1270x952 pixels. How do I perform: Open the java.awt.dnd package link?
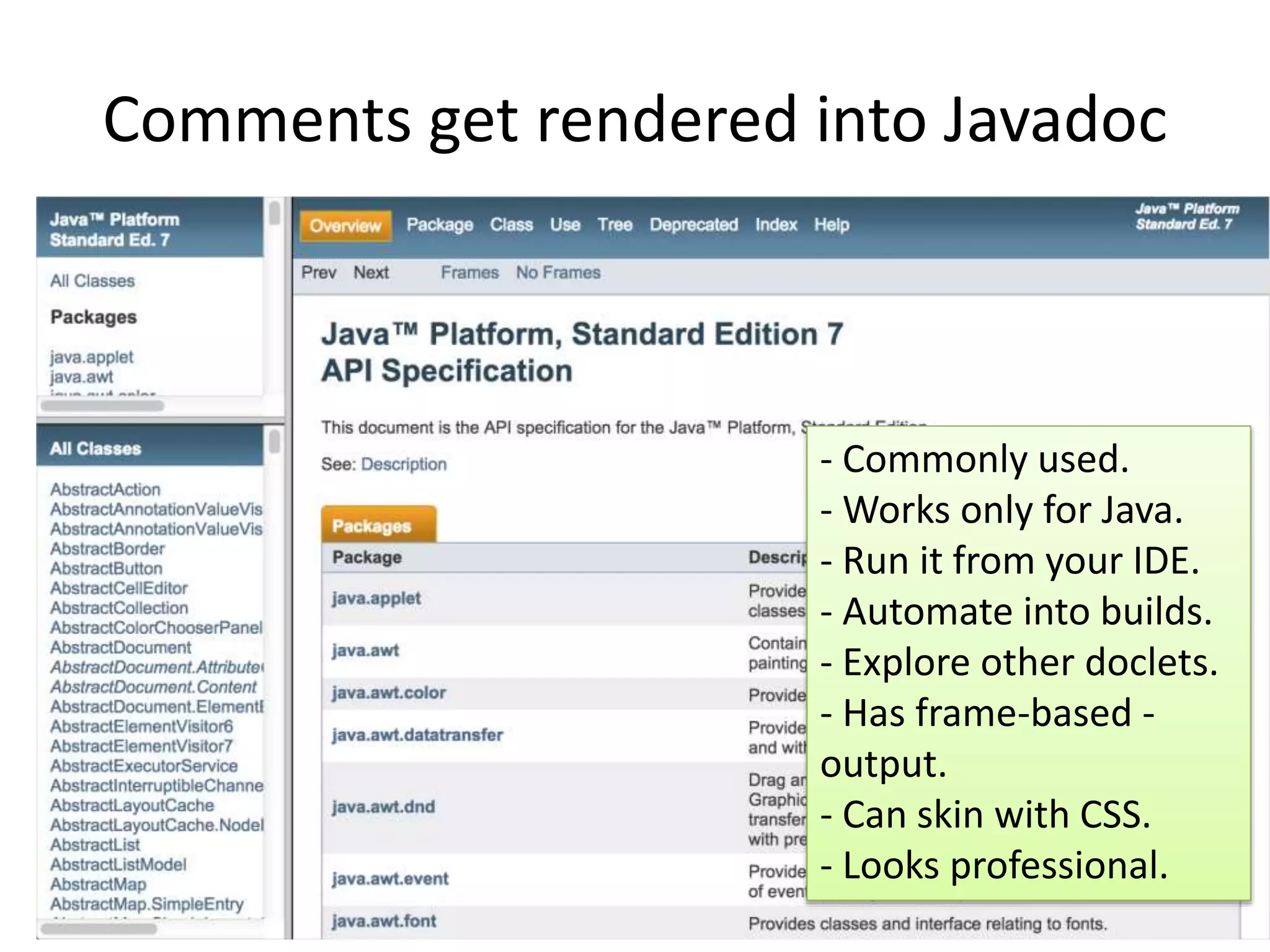(383, 807)
